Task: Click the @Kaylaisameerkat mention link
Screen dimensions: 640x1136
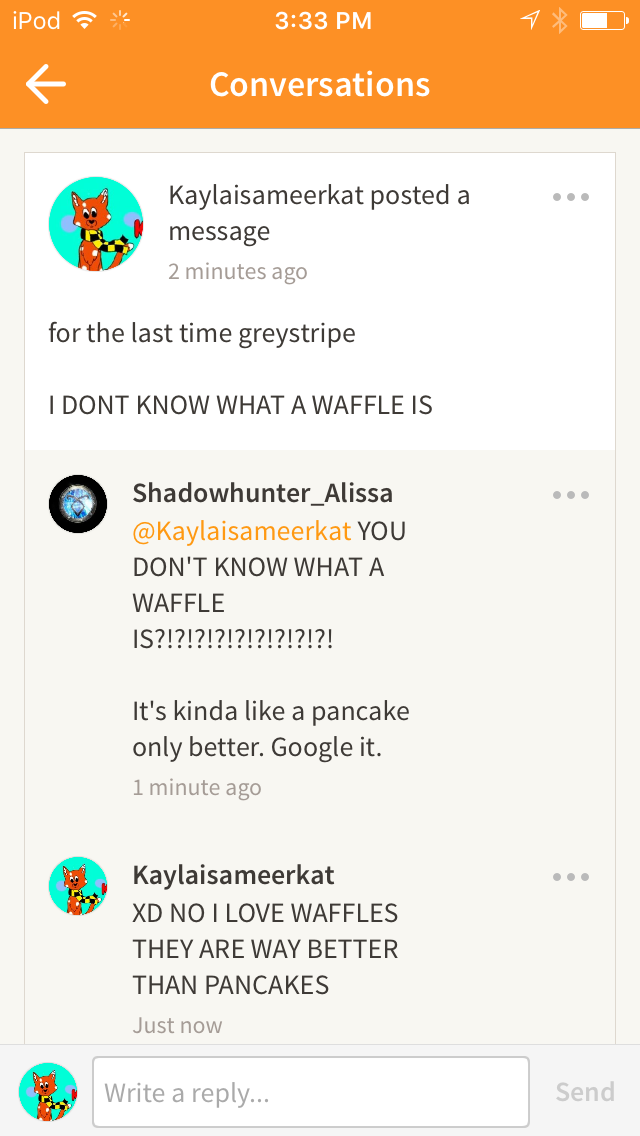Action: click(x=242, y=531)
